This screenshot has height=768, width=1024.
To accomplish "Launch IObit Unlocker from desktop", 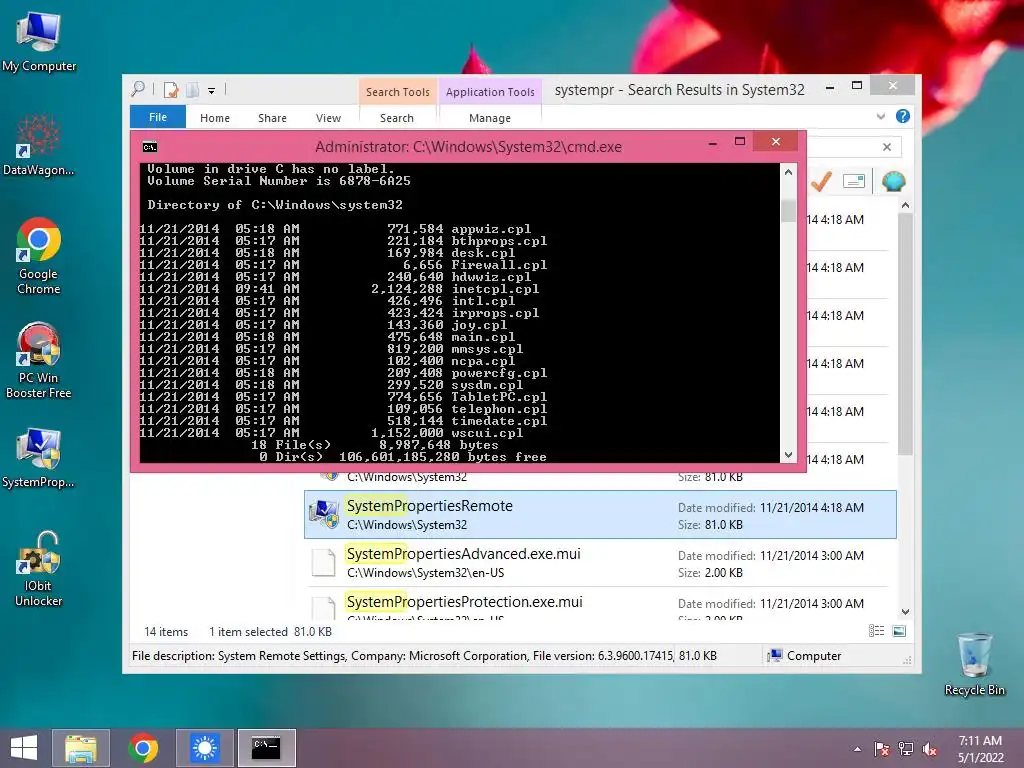I will tap(38, 568).
